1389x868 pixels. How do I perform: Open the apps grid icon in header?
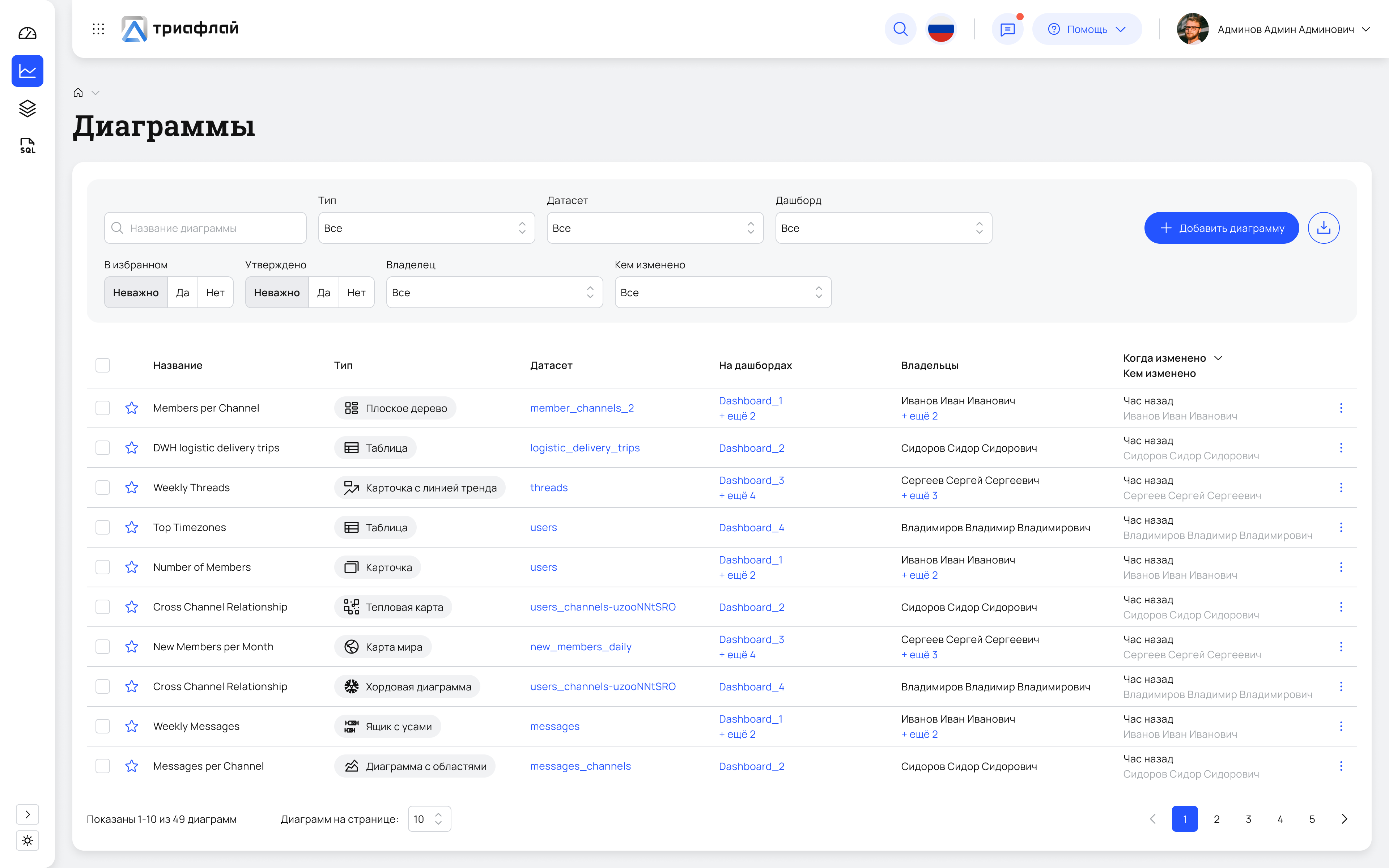(x=98, y=29)
